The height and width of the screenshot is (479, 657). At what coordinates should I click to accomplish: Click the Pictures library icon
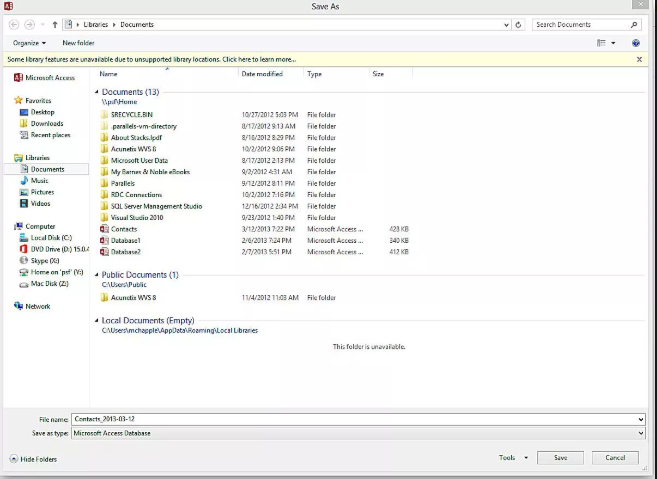point(24,192)
